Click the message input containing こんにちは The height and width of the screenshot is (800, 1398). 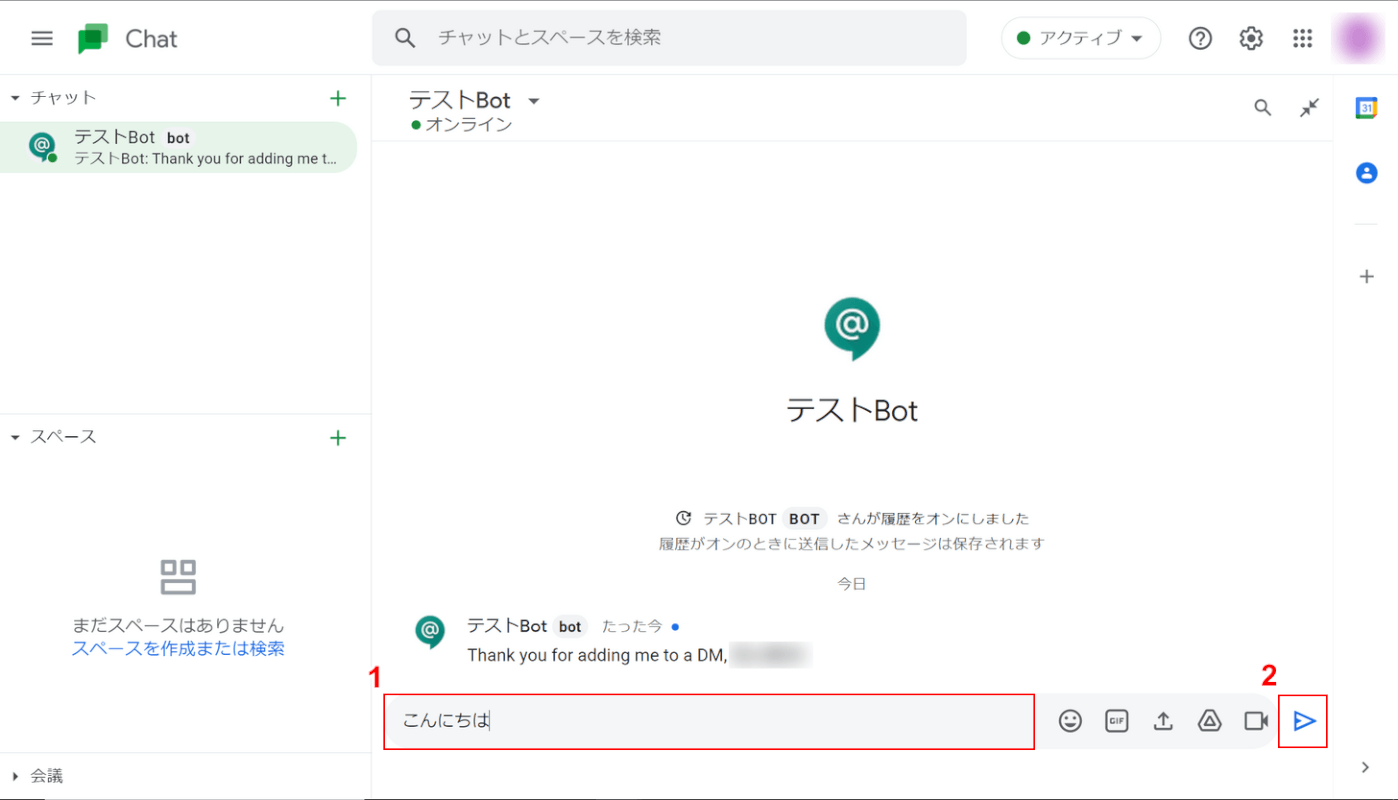pos(709,721)
